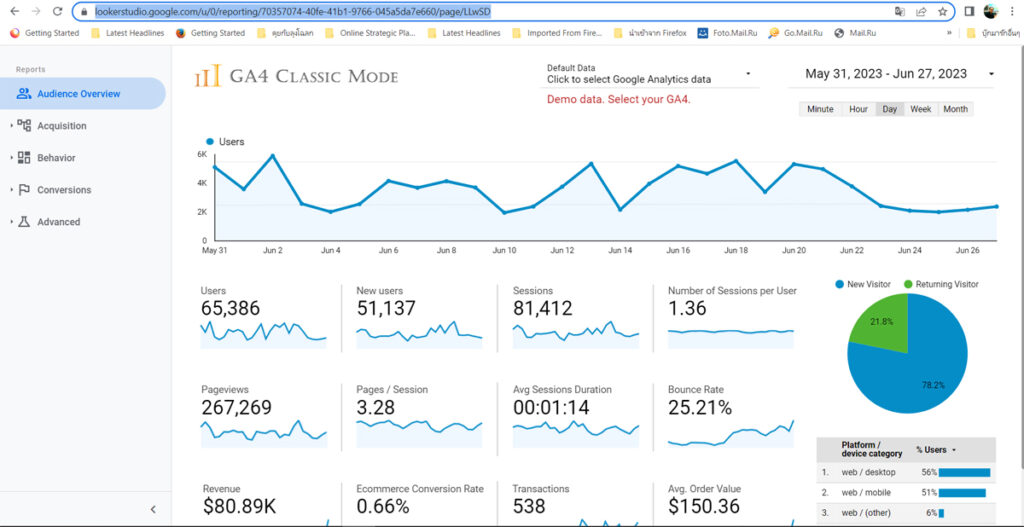1024x527 pixels.
Task: Switch granularity to Month
Action: [x=955, y=109]
